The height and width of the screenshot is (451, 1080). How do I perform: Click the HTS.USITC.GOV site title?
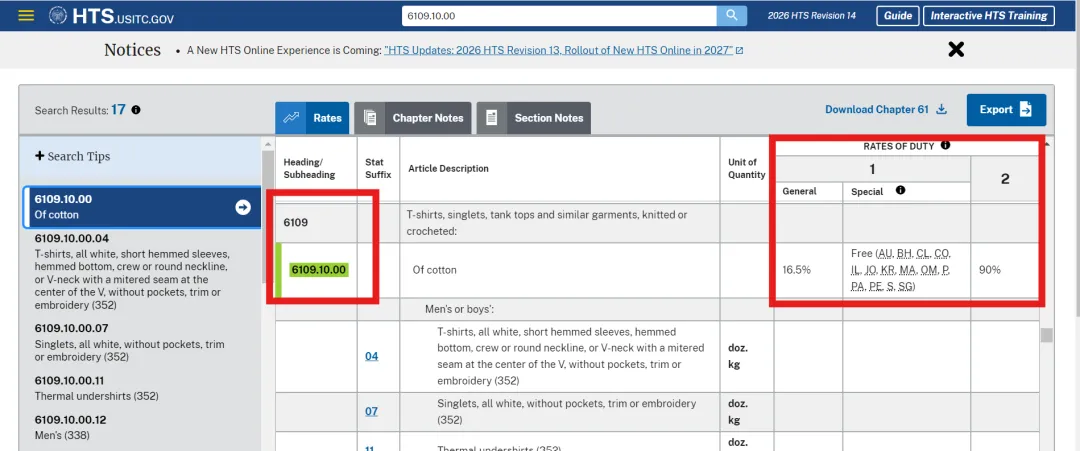tap(123, 16)
